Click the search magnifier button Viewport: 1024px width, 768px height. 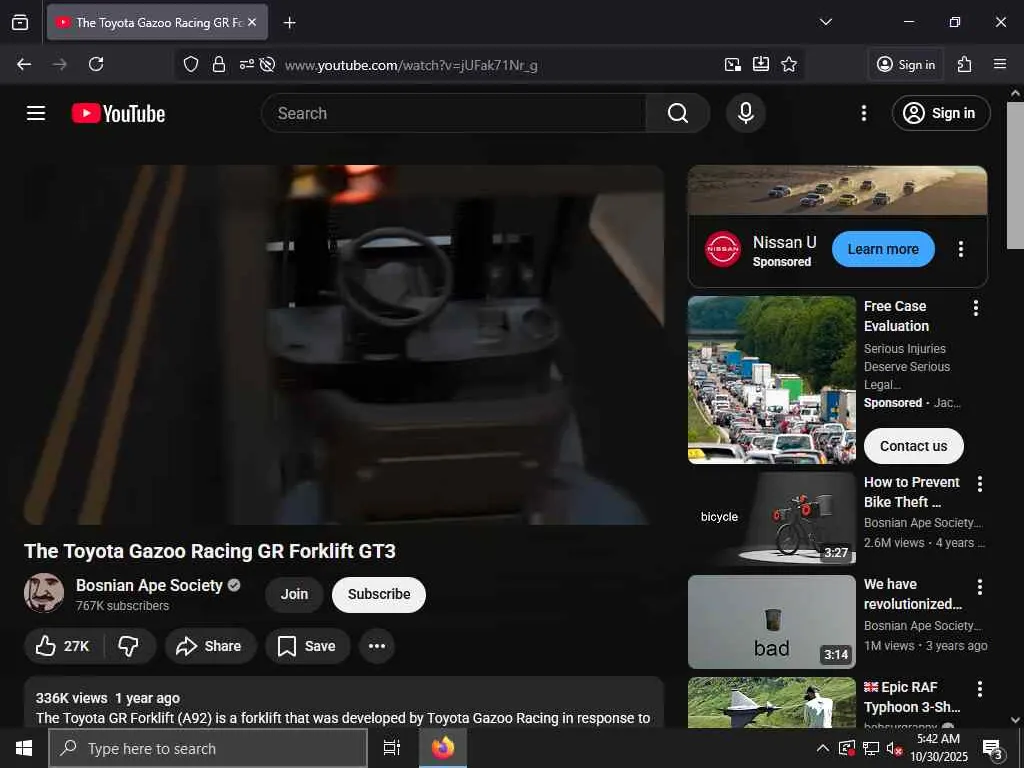coord(678,113)
